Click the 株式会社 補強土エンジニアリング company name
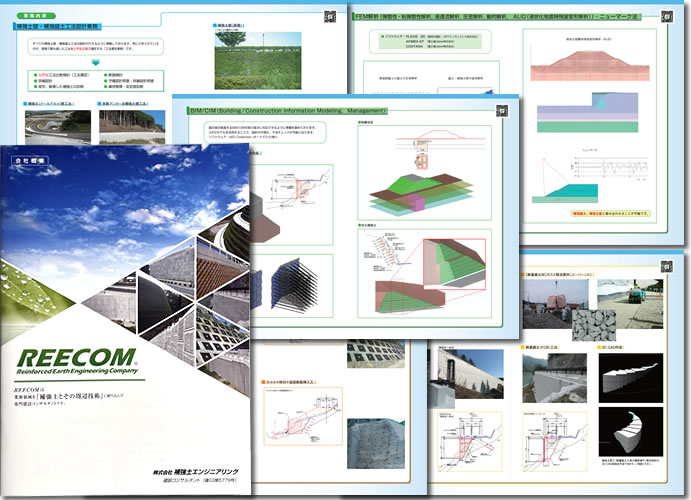 (196, 472)
